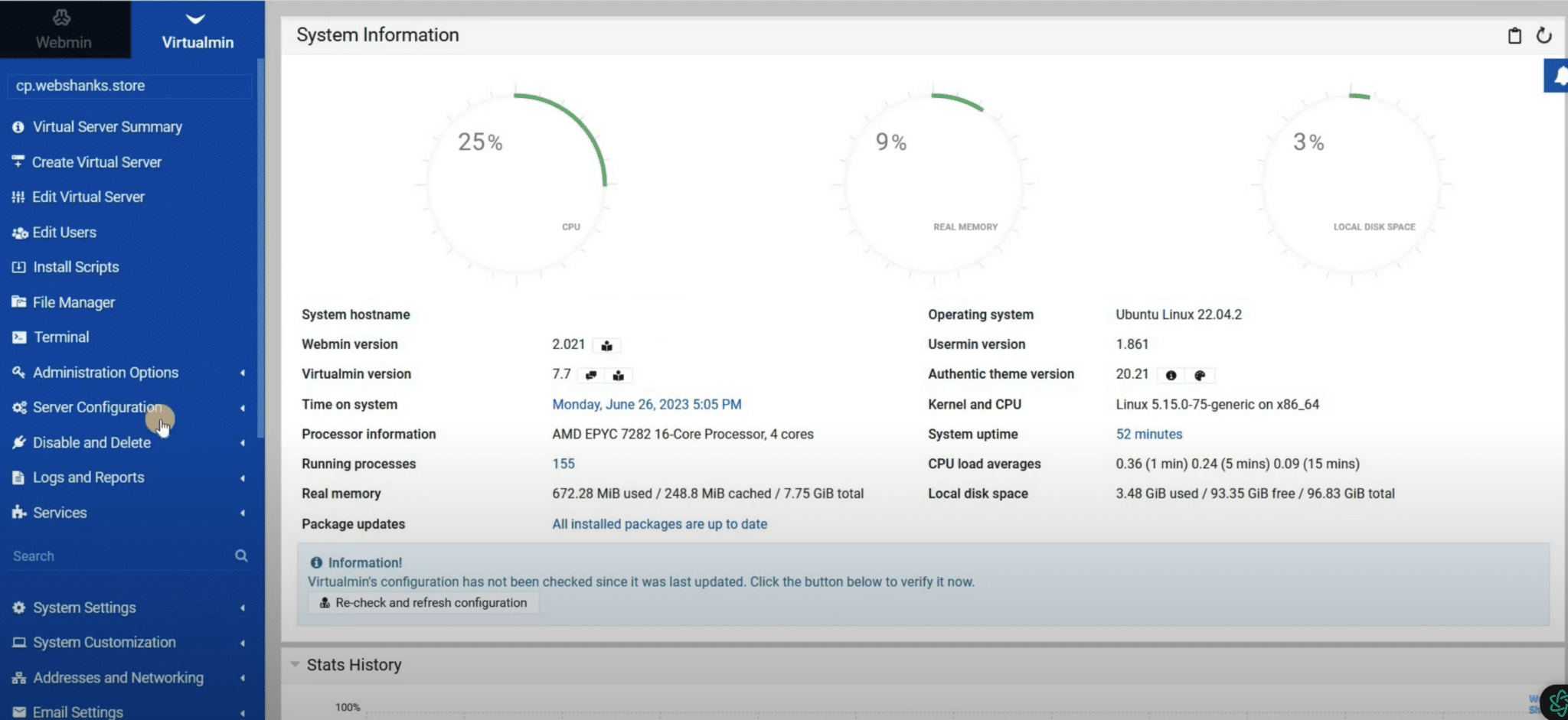Click the package icon beside Webmin version 2.021
Viewport: 1568px width, 720px height.
606,345
